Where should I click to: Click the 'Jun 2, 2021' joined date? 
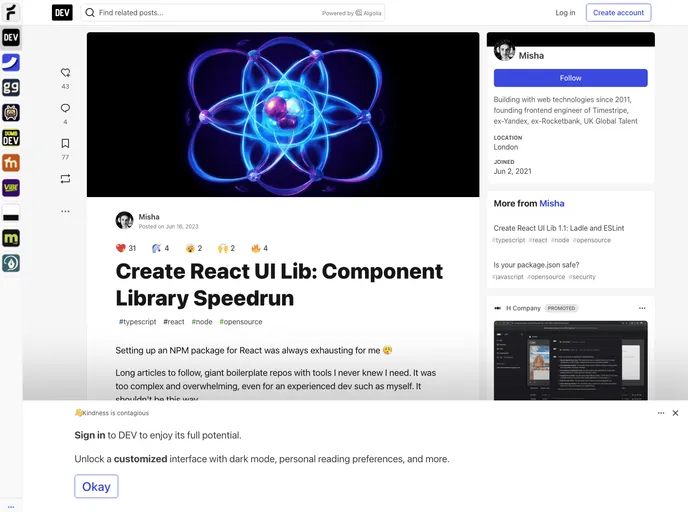click(x=512, y=171)
